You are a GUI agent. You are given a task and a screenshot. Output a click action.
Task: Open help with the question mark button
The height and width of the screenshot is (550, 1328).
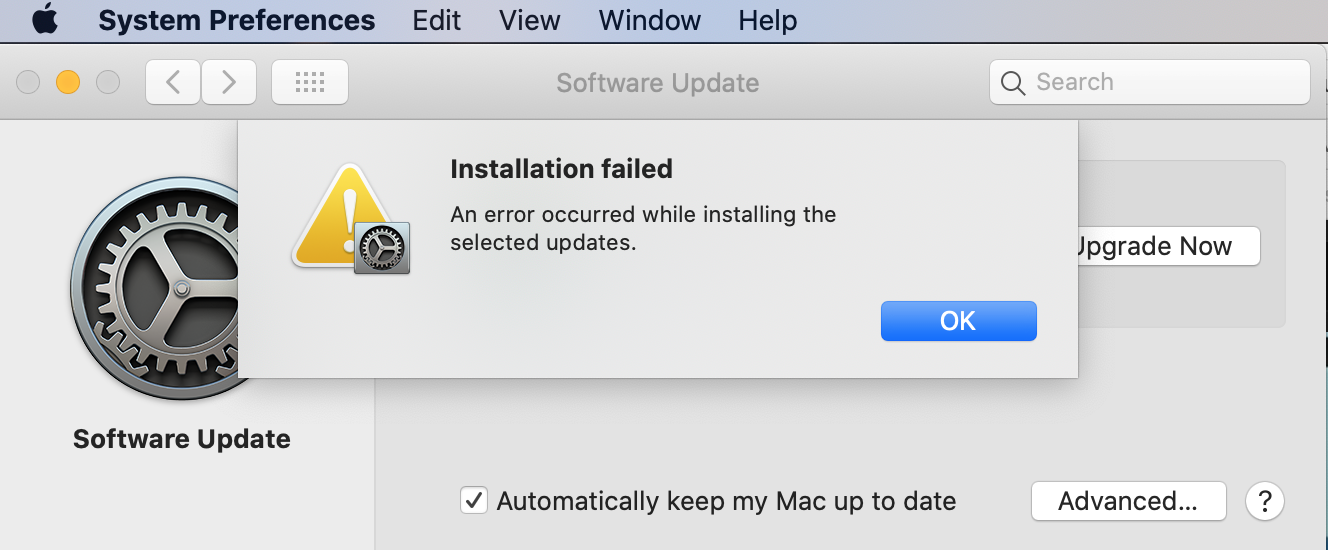[1265, 501]
